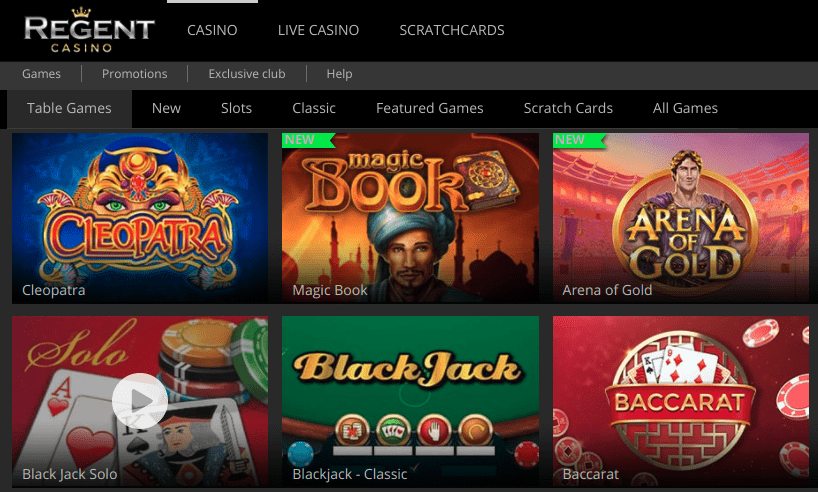Click the Regent Casino logo
Image resolution: width=818 pixels, height=492 pixels.
click(x=89, y=30)
